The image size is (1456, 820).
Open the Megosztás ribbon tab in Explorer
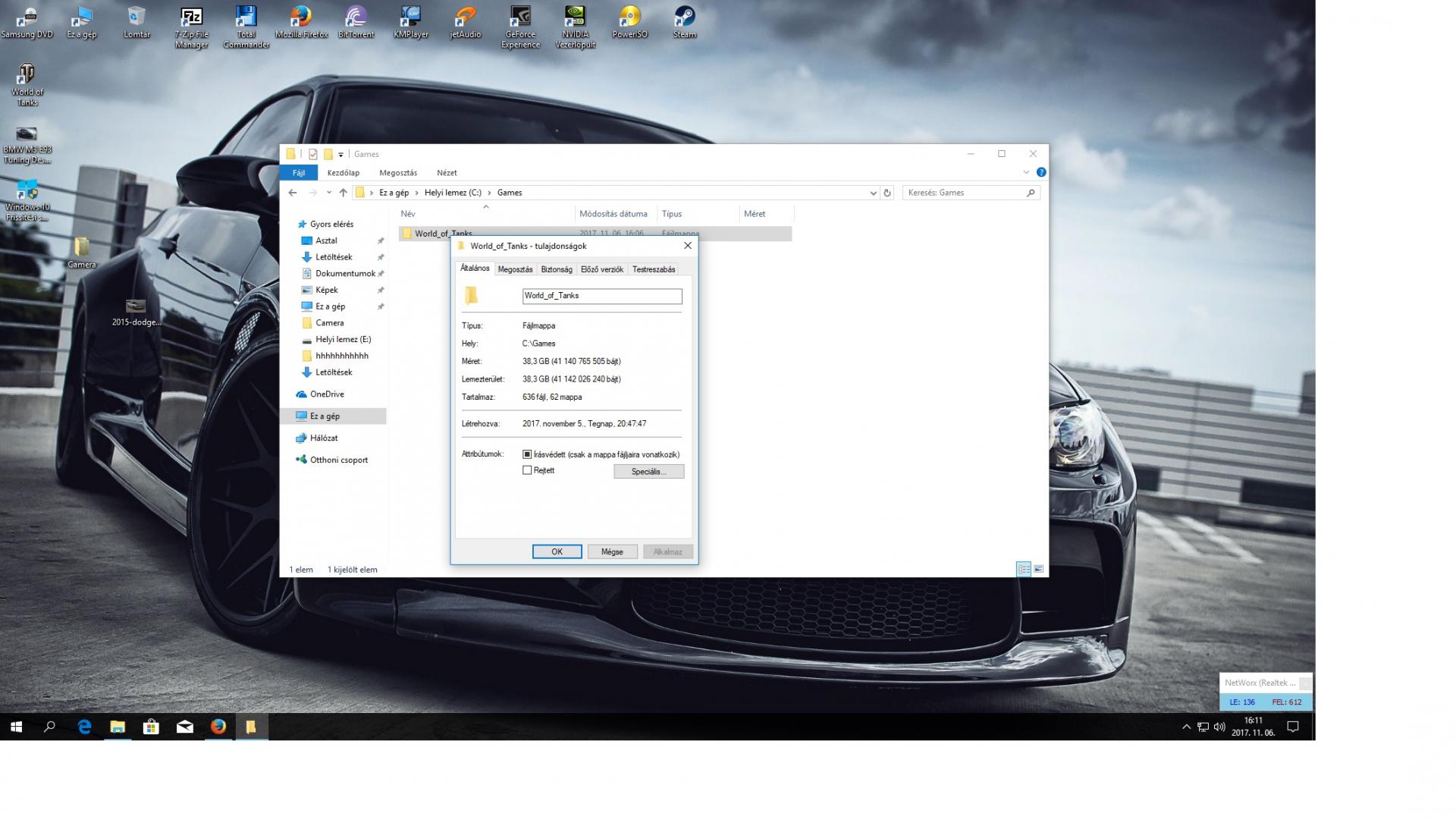(398, 172)
